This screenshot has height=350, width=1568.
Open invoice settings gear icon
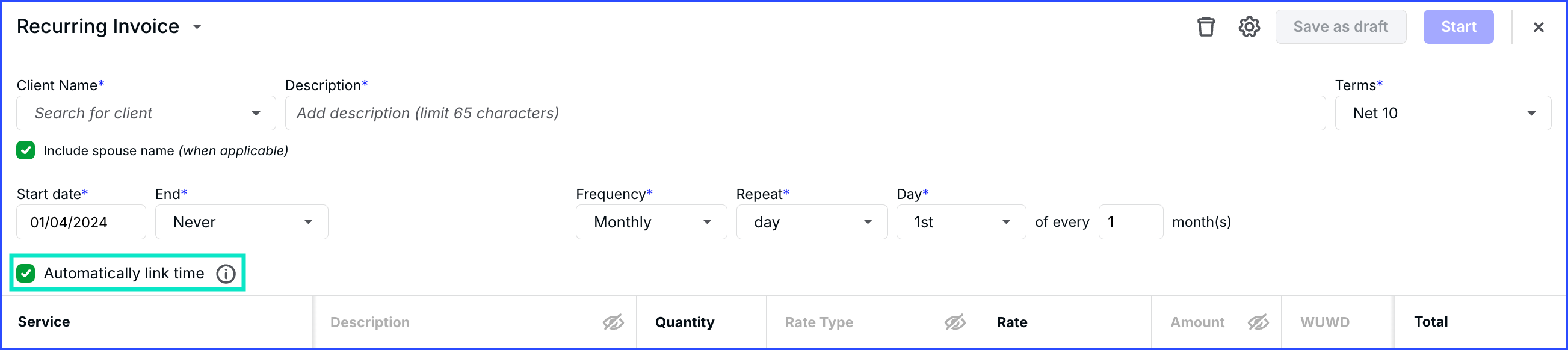click(1249, 27)
